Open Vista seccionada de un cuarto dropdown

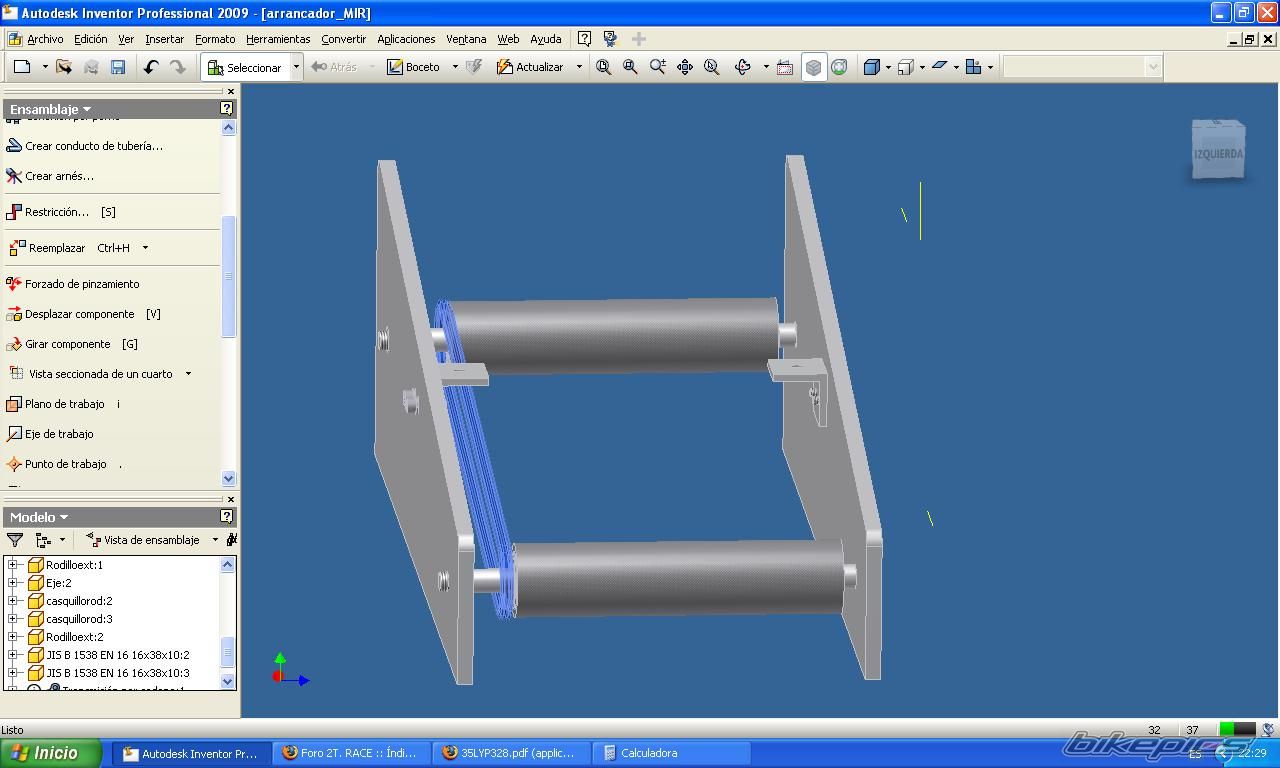(x=188, y=374)
